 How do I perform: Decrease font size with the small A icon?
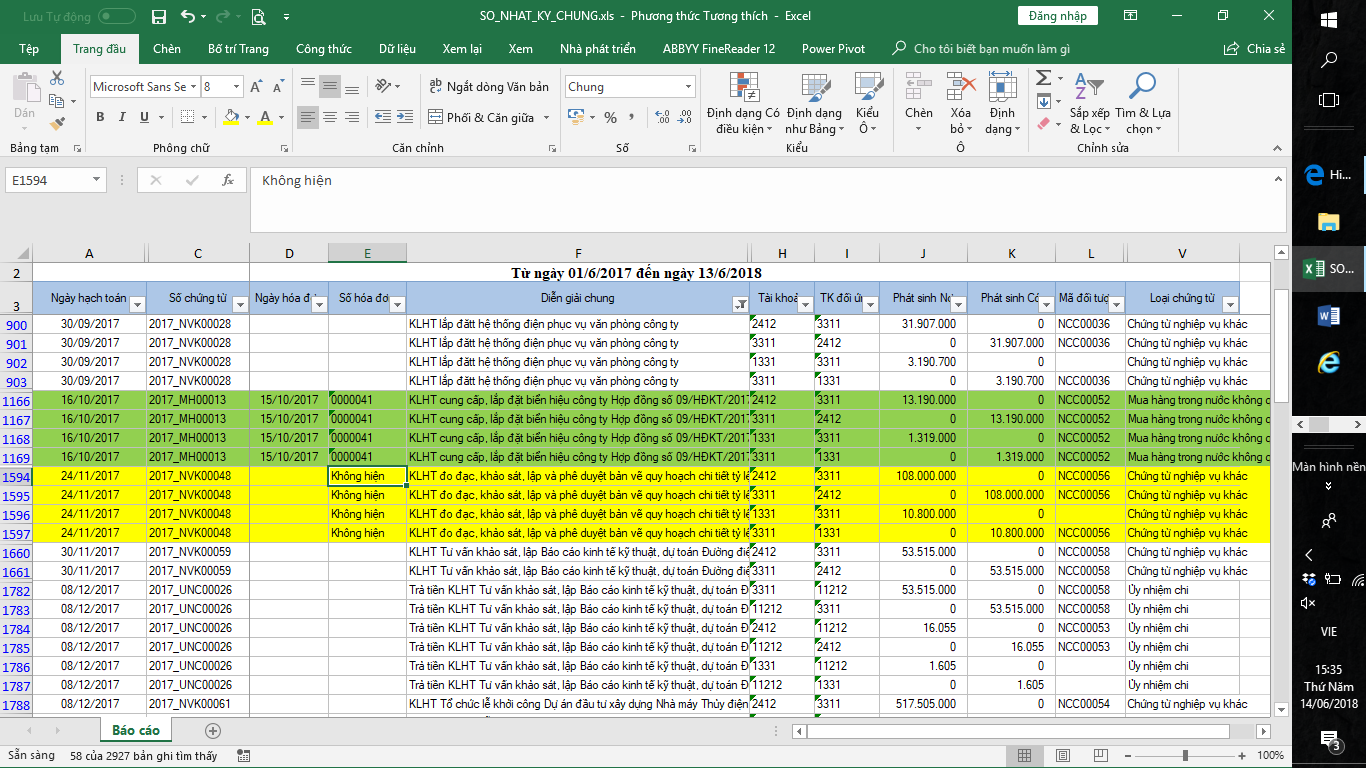(x=278, y=87)
